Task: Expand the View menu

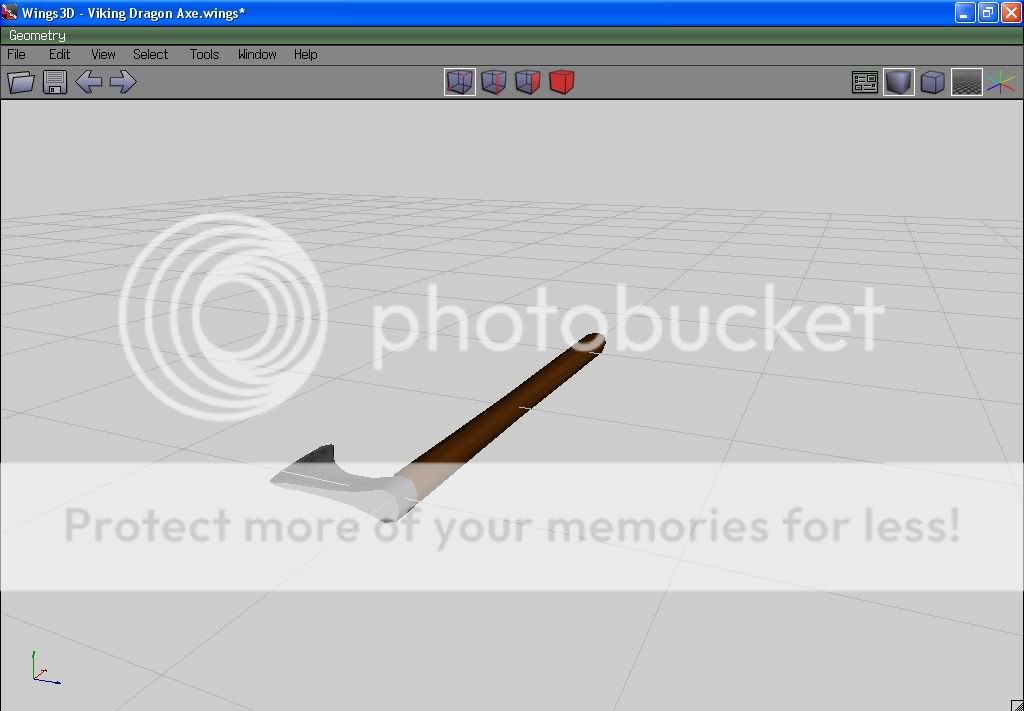Action: pyautogui.click(x=103, y=54)
